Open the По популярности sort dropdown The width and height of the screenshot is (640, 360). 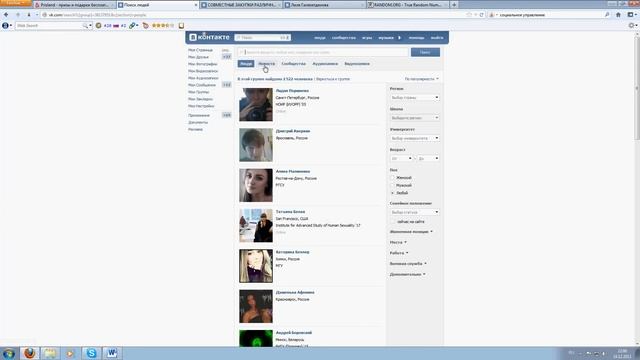click(x=422, y=79)
